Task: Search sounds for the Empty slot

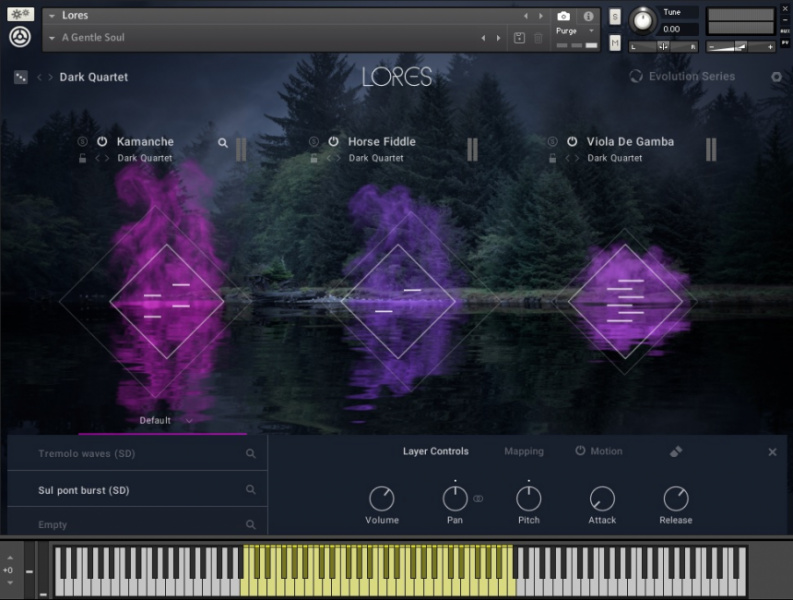Action: [250, 525]
